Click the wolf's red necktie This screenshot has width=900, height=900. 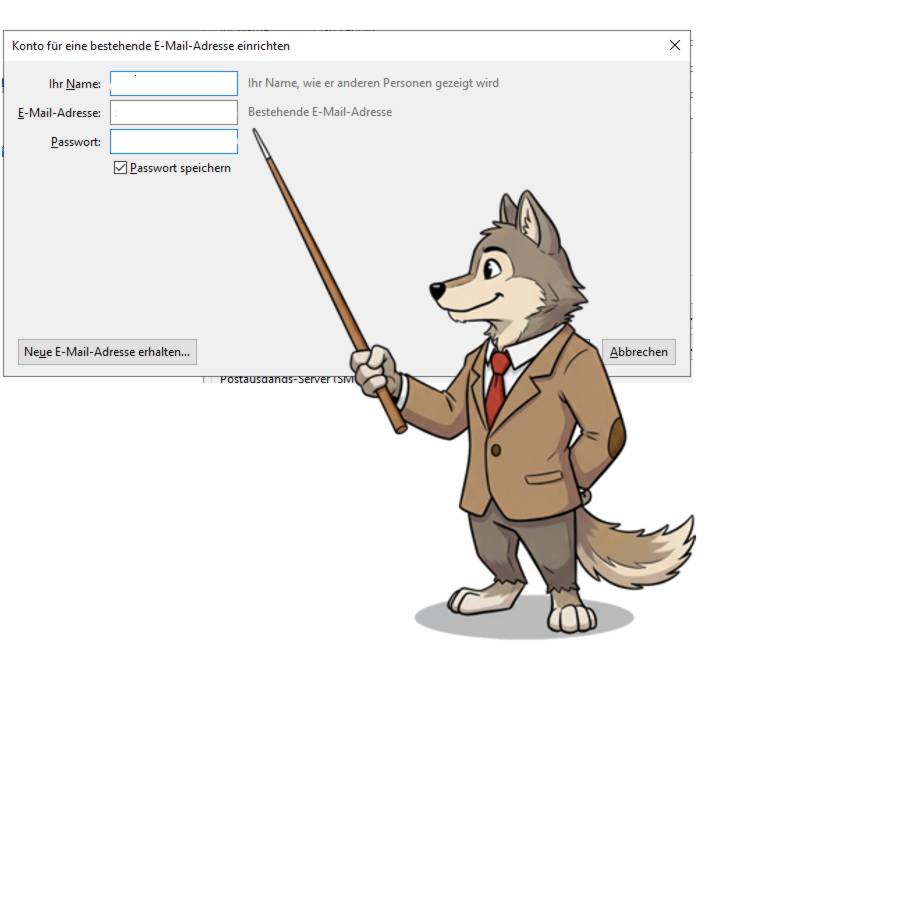(x=496, y=385)
